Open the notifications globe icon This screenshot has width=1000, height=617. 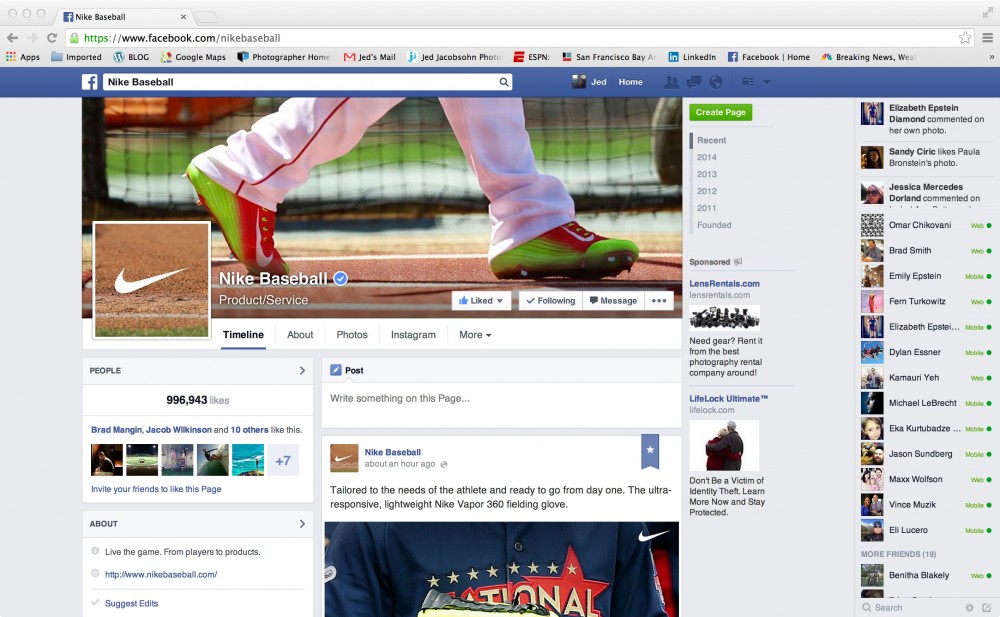(716, 82)
